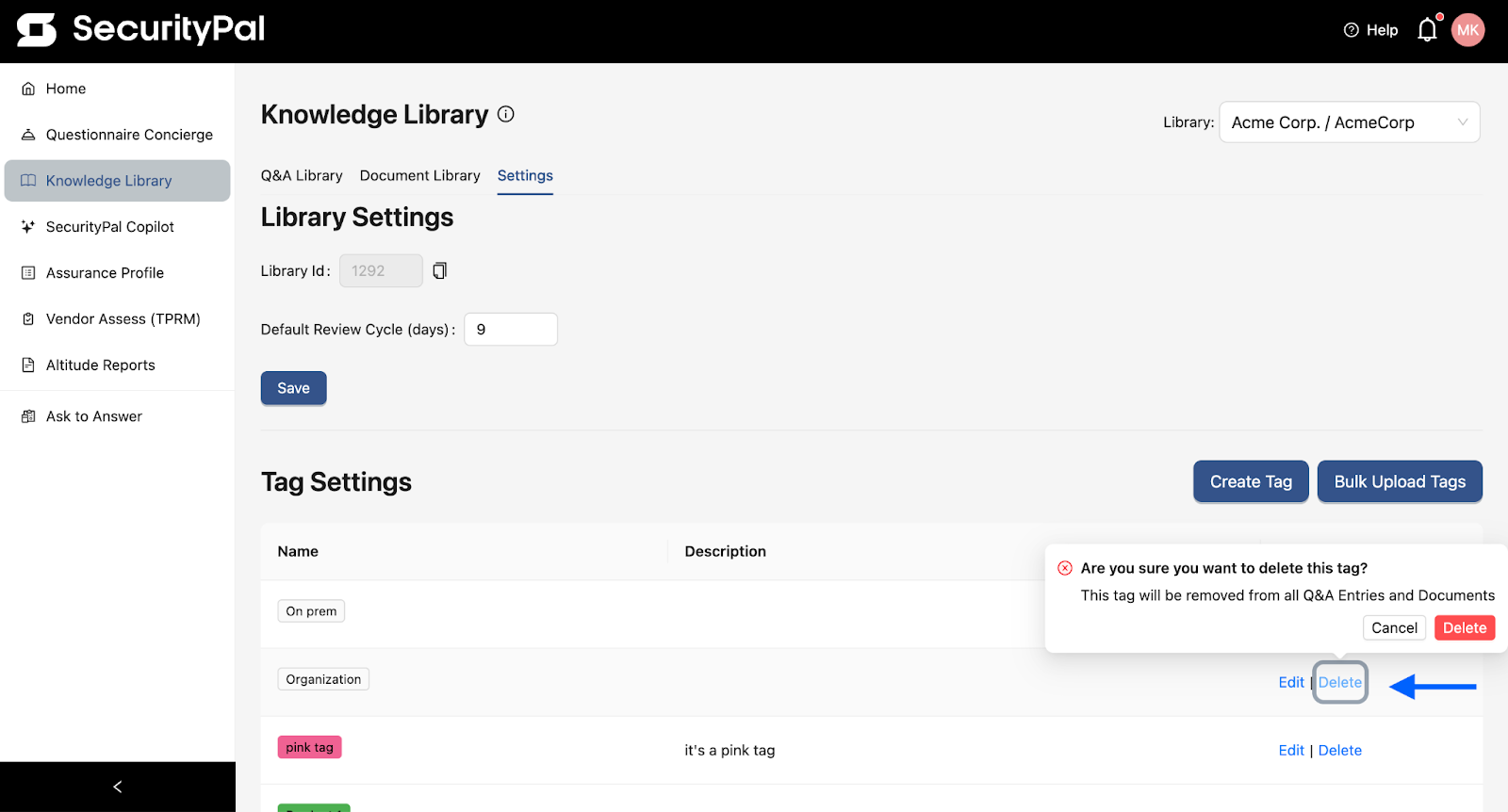Edit the pink tag
The width and height of the screenshot is (1508, 812).
pyautogui.click(x=1291, y=751)
